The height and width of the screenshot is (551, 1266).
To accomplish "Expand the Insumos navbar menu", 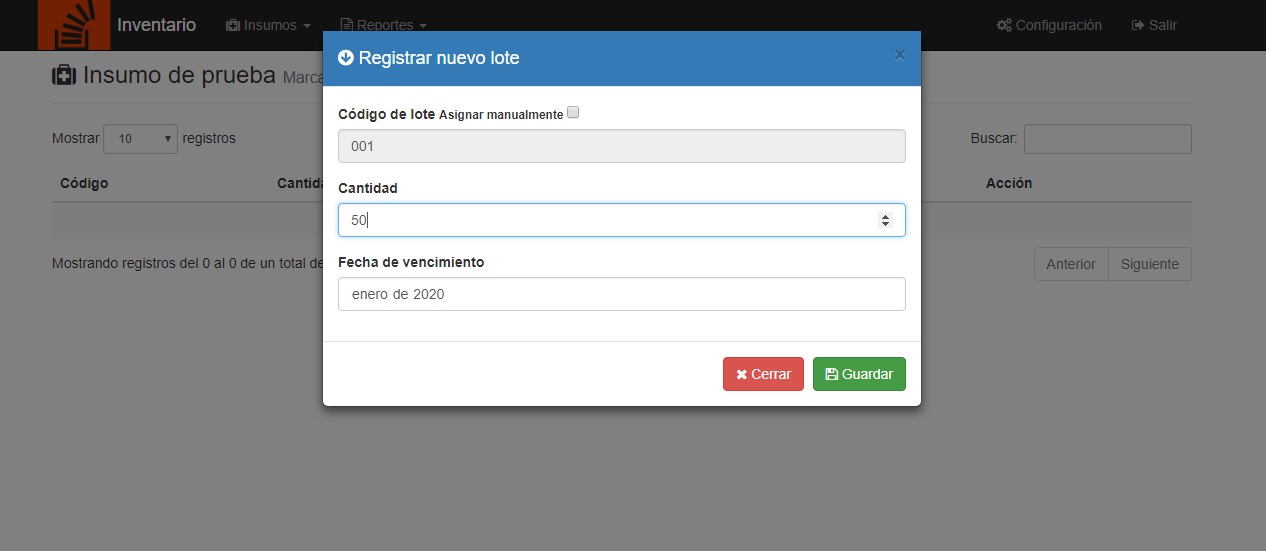I will coord(268,25).
